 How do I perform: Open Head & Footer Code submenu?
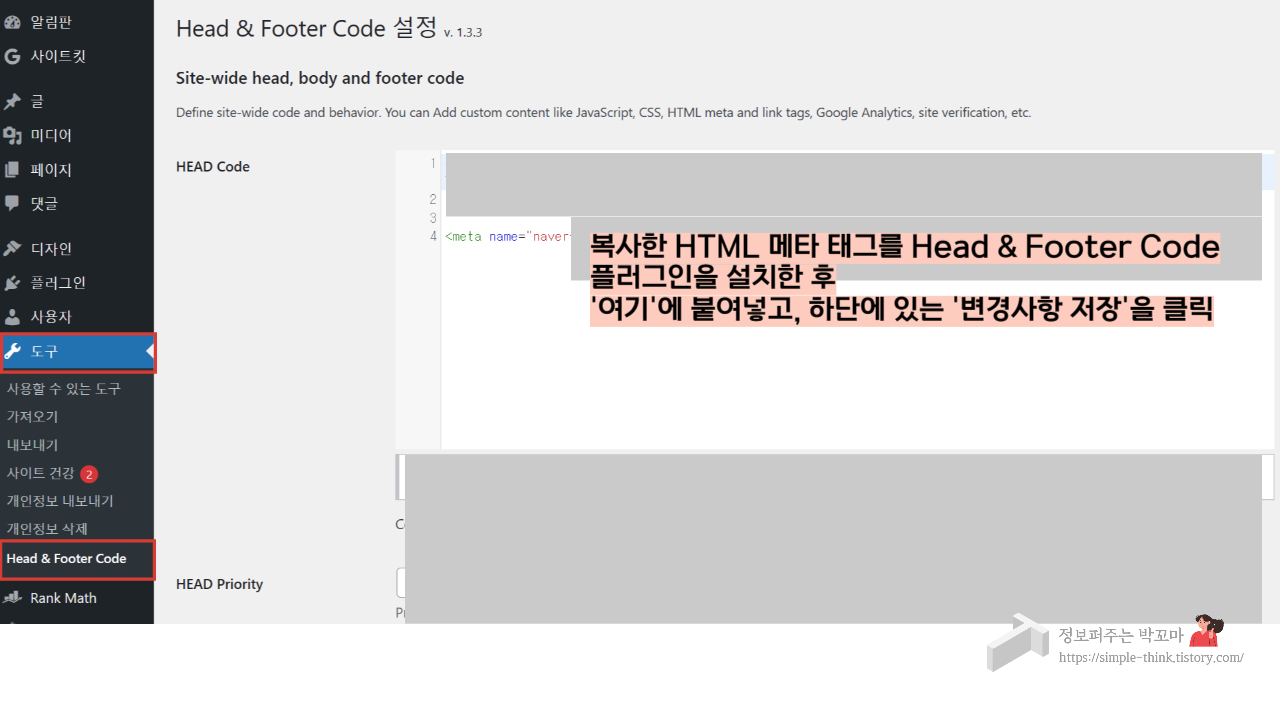pyautogui.click(x=66, y=558)
